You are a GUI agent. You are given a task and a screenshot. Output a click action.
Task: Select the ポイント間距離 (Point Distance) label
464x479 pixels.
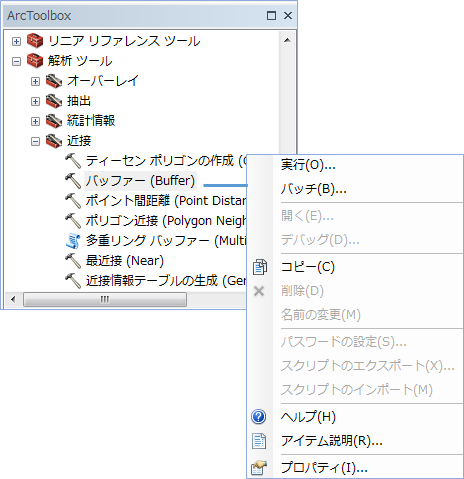166,201
